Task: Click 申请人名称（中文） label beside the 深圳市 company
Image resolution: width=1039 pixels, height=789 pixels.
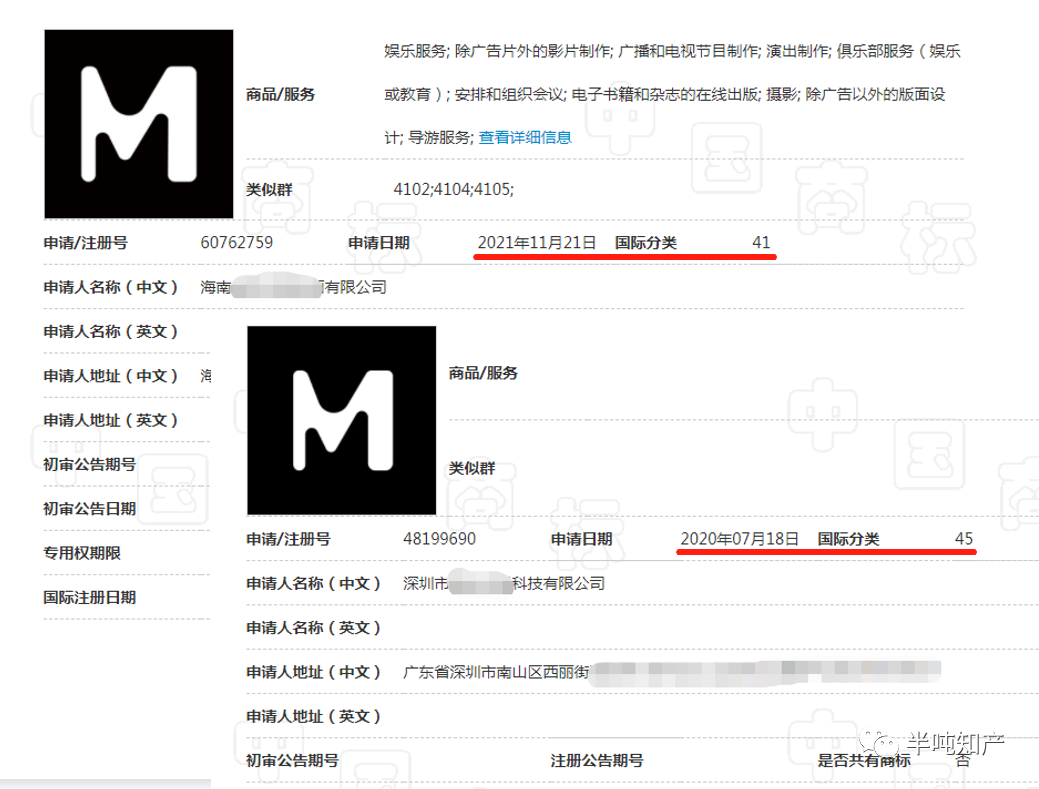Action: 313,583
